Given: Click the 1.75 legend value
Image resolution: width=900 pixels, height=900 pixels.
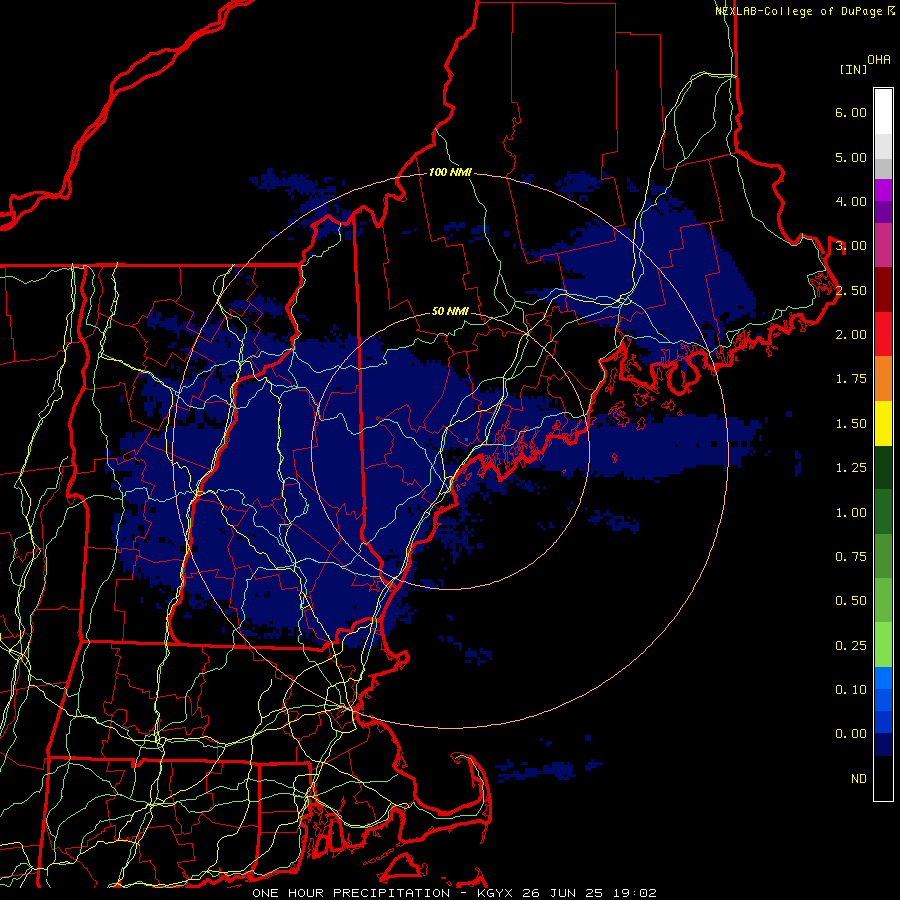Looking at the screenshot, I should pos(851,379).
